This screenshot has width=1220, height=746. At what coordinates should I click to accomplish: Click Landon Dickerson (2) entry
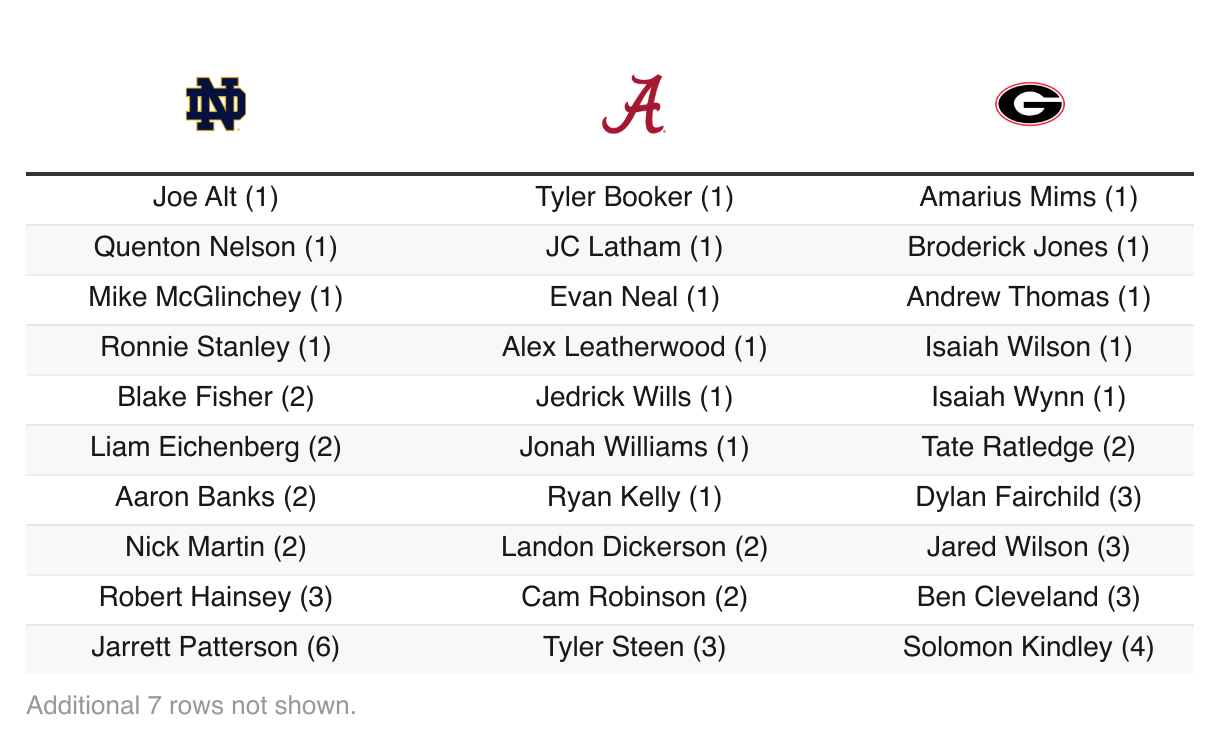634,547
